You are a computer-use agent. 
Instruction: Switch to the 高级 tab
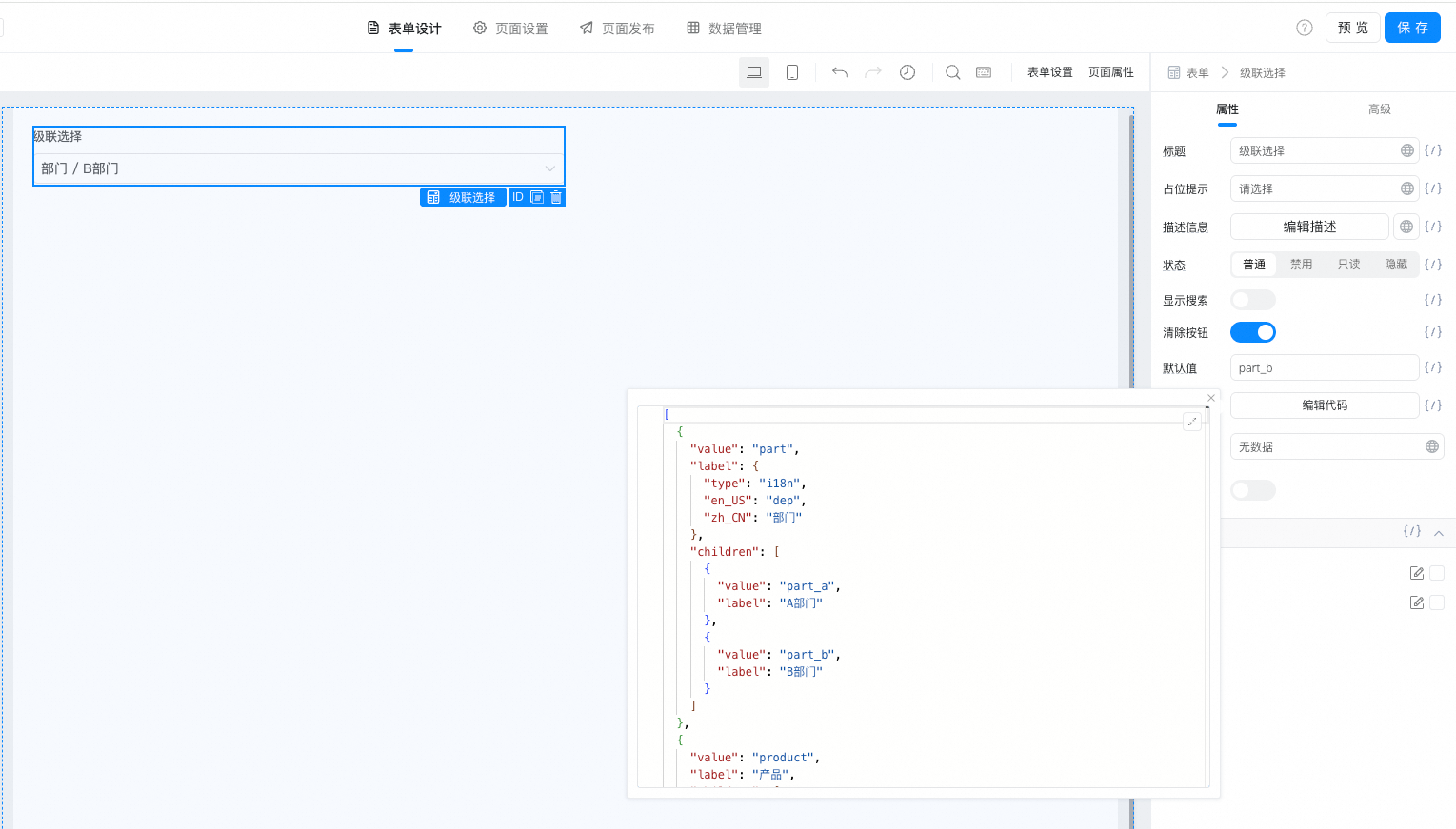[1379, 109]
